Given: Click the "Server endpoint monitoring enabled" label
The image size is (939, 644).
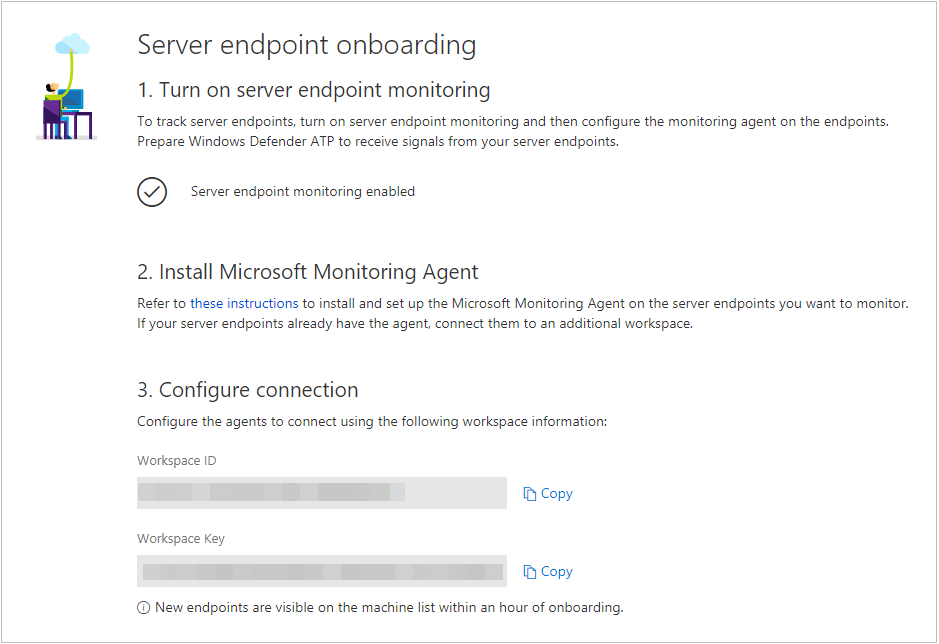Looking at the screenshot, I should pyautogui.click(x=302, y=191).
